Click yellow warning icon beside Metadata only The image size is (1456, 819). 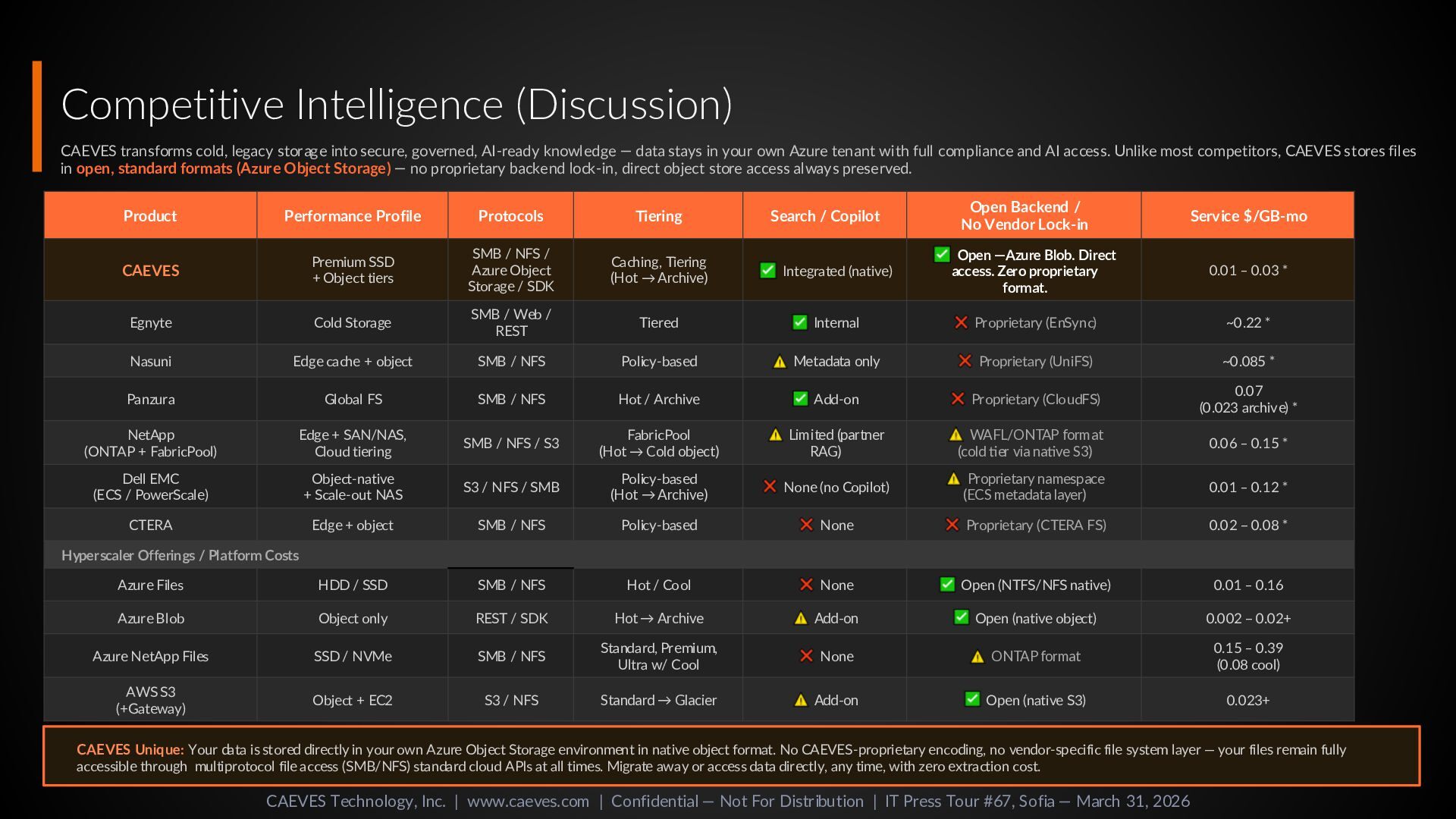(780, 362)
